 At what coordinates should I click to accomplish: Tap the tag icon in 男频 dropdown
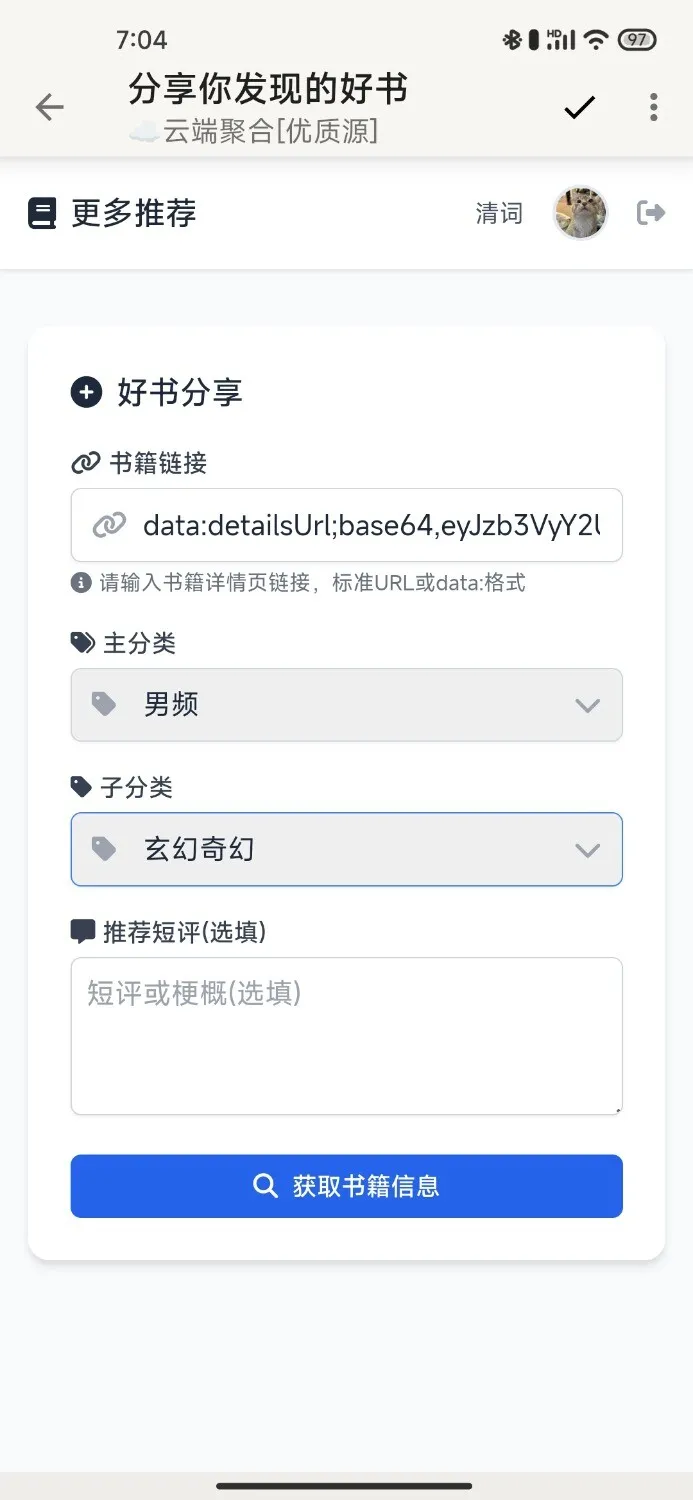pos(104,704)
